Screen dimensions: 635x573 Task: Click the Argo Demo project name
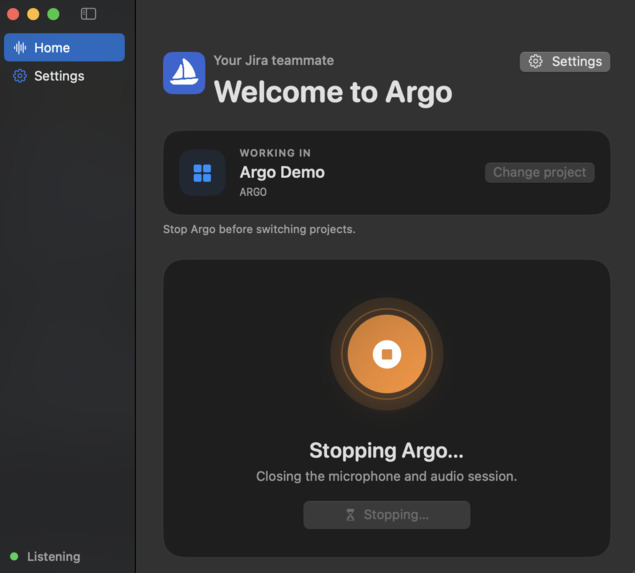[x=282, y=173]
